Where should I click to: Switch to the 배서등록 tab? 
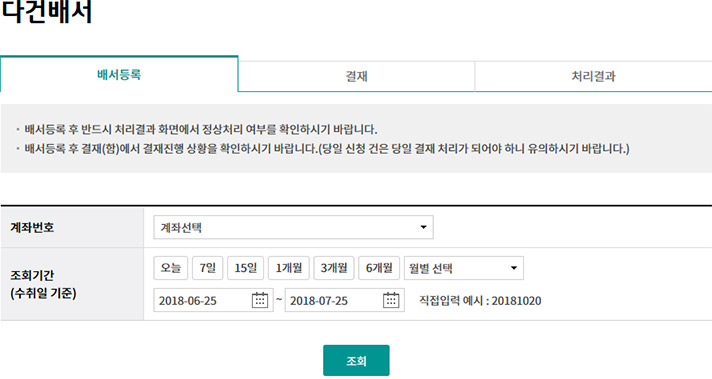119,74
